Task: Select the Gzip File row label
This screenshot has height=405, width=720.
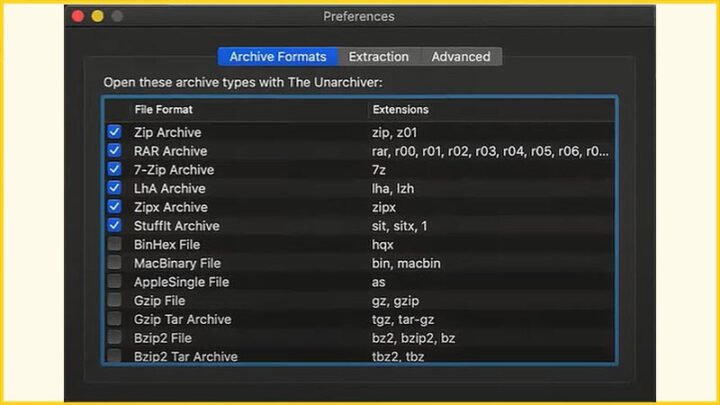Action: (x=159, y=301)
